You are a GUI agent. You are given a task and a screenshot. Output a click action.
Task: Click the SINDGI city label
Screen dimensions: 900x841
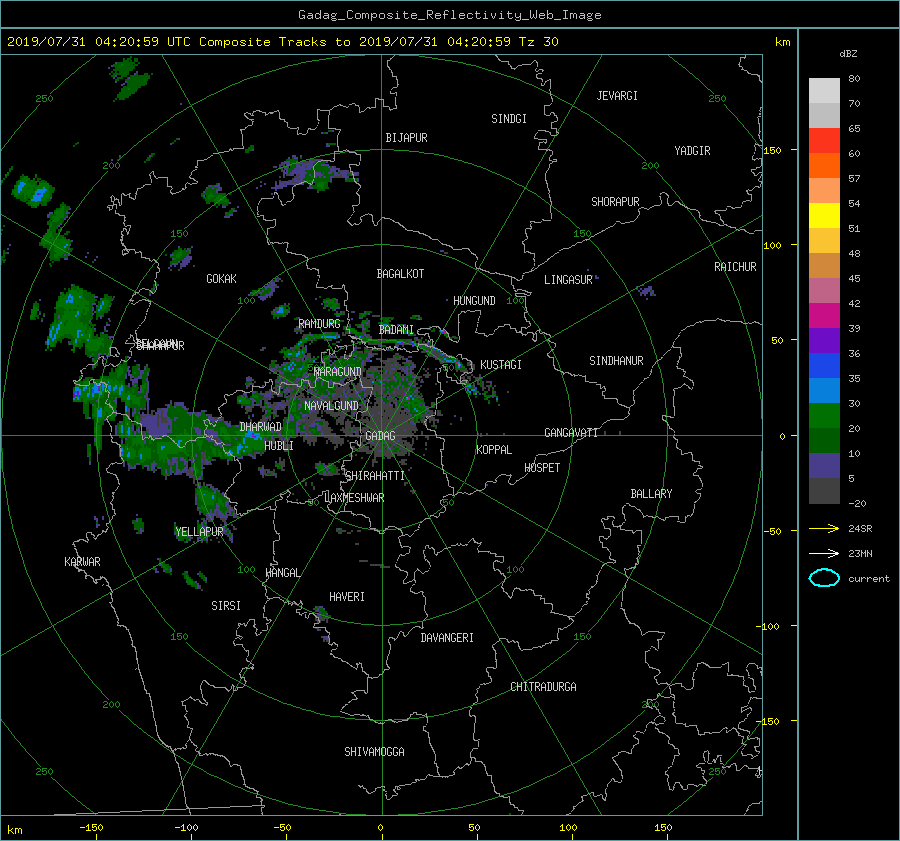click(x=509, y=119)
